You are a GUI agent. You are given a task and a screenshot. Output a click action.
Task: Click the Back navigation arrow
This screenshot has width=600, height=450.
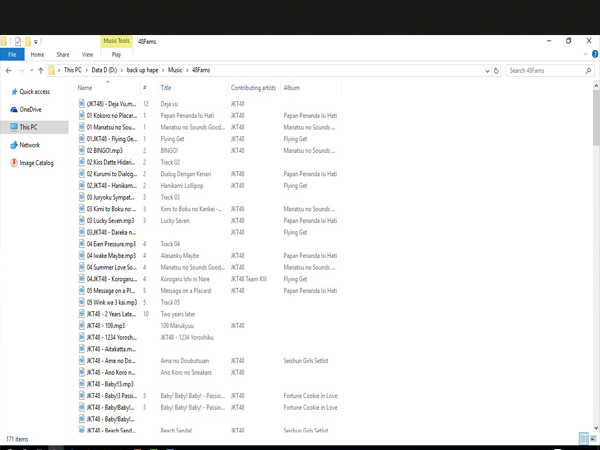(8, 70)
